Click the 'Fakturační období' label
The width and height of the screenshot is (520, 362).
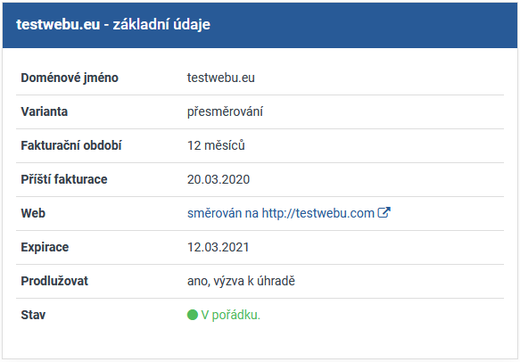pyautogui.click(x=71, y=146)
